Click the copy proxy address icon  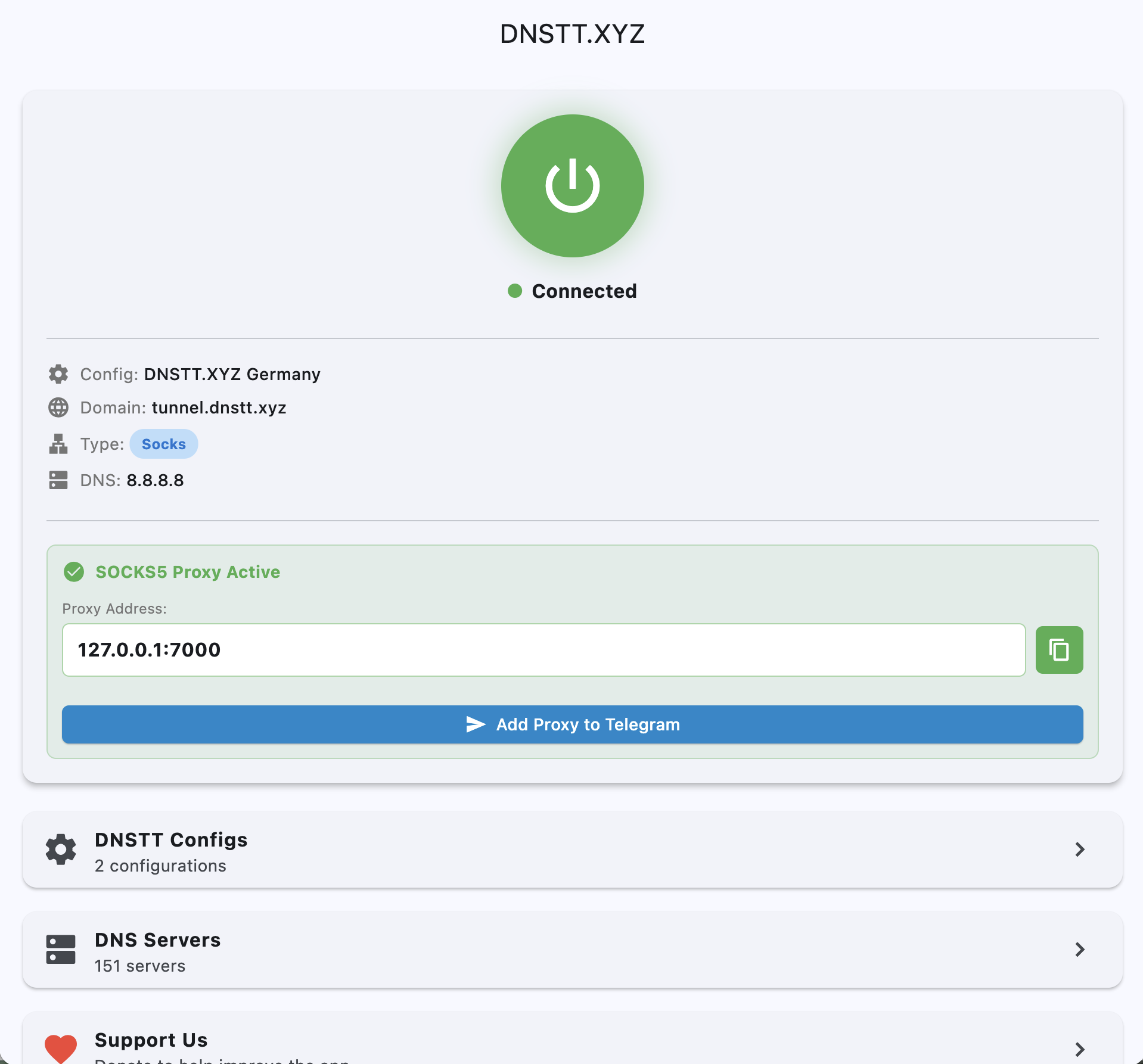1059,650
